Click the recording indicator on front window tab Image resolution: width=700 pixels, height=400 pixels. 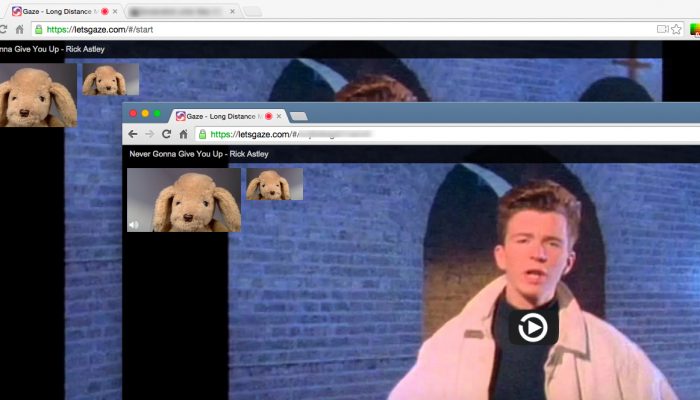coord(268,116)
